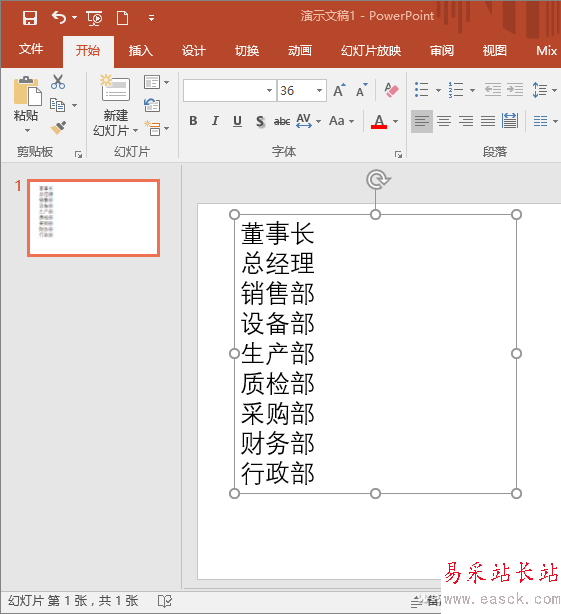Open the font color palette arrow
The image size is (561, 614).
click(395, 121)
